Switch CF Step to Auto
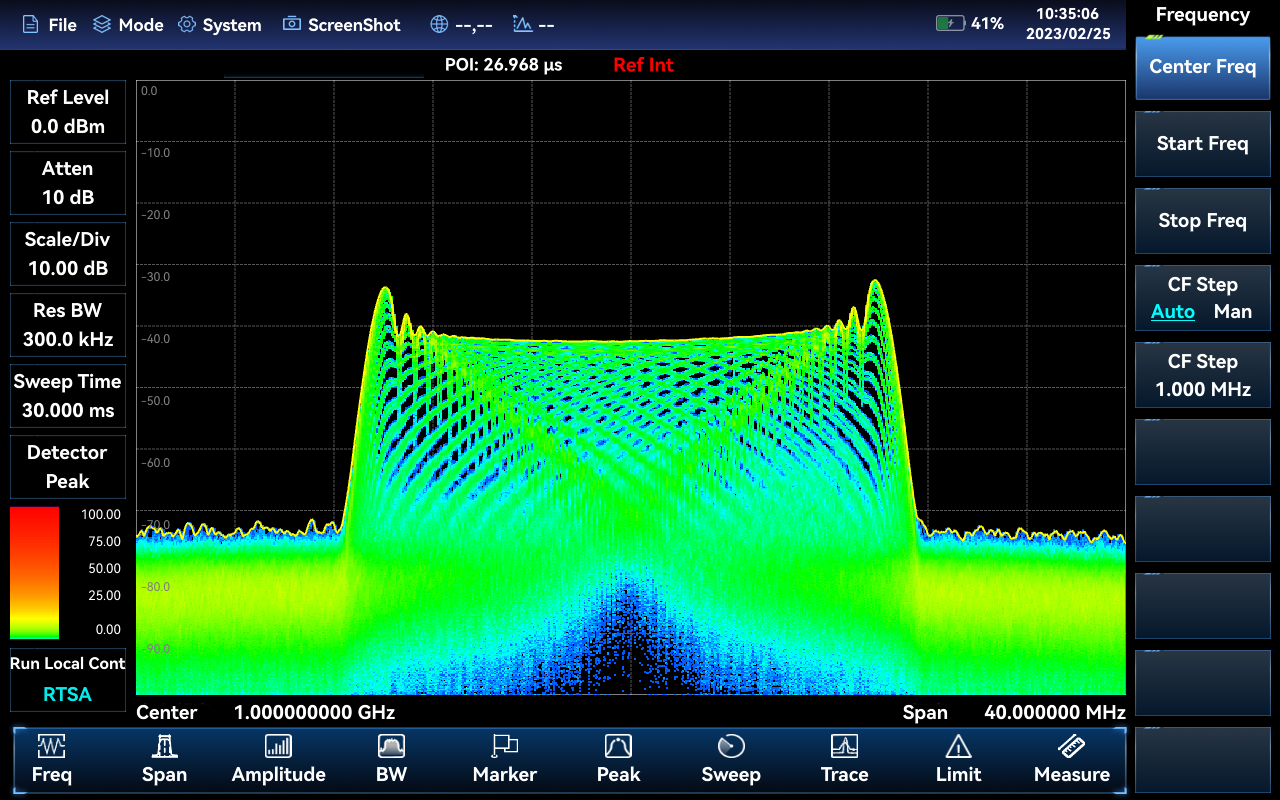Image resolution: width=1280 pixels, height=800 pixels. (1172, 312)
